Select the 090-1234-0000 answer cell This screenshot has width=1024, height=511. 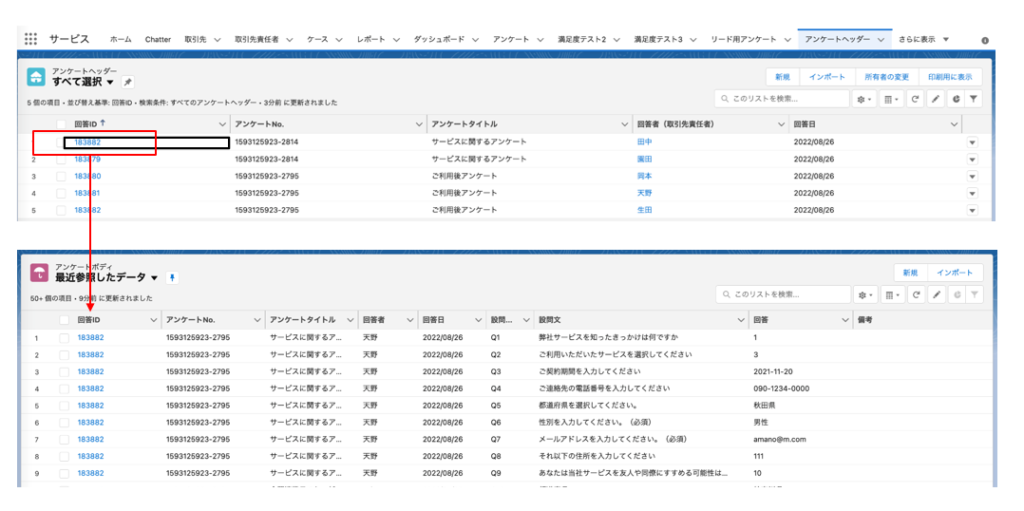tap(781, 389)
